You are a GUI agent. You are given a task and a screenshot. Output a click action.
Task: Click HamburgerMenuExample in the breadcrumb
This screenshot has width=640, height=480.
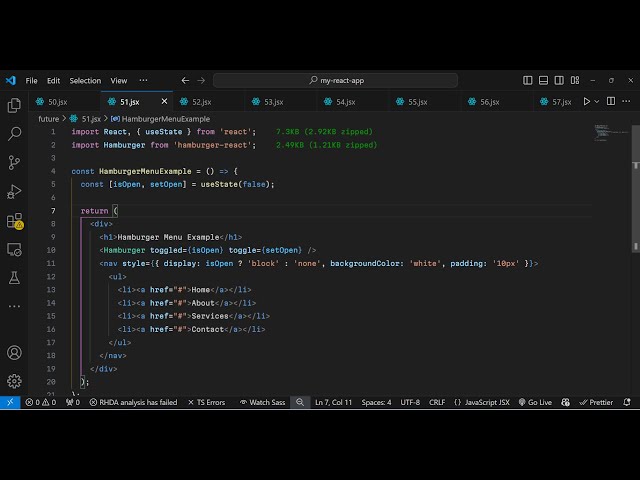tap(160, 119)
